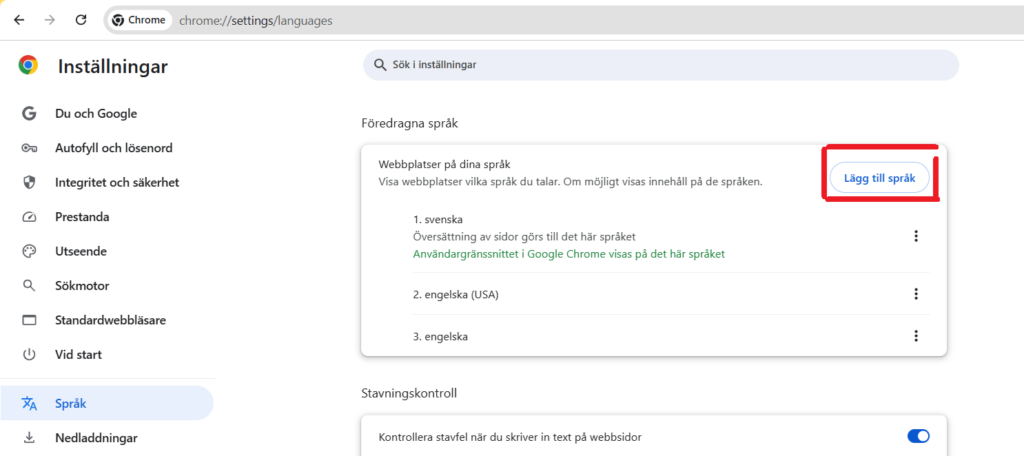Click the back navigation arrow
The width and height of the screenshot is (1024, 456).
(x=19, y=20)
